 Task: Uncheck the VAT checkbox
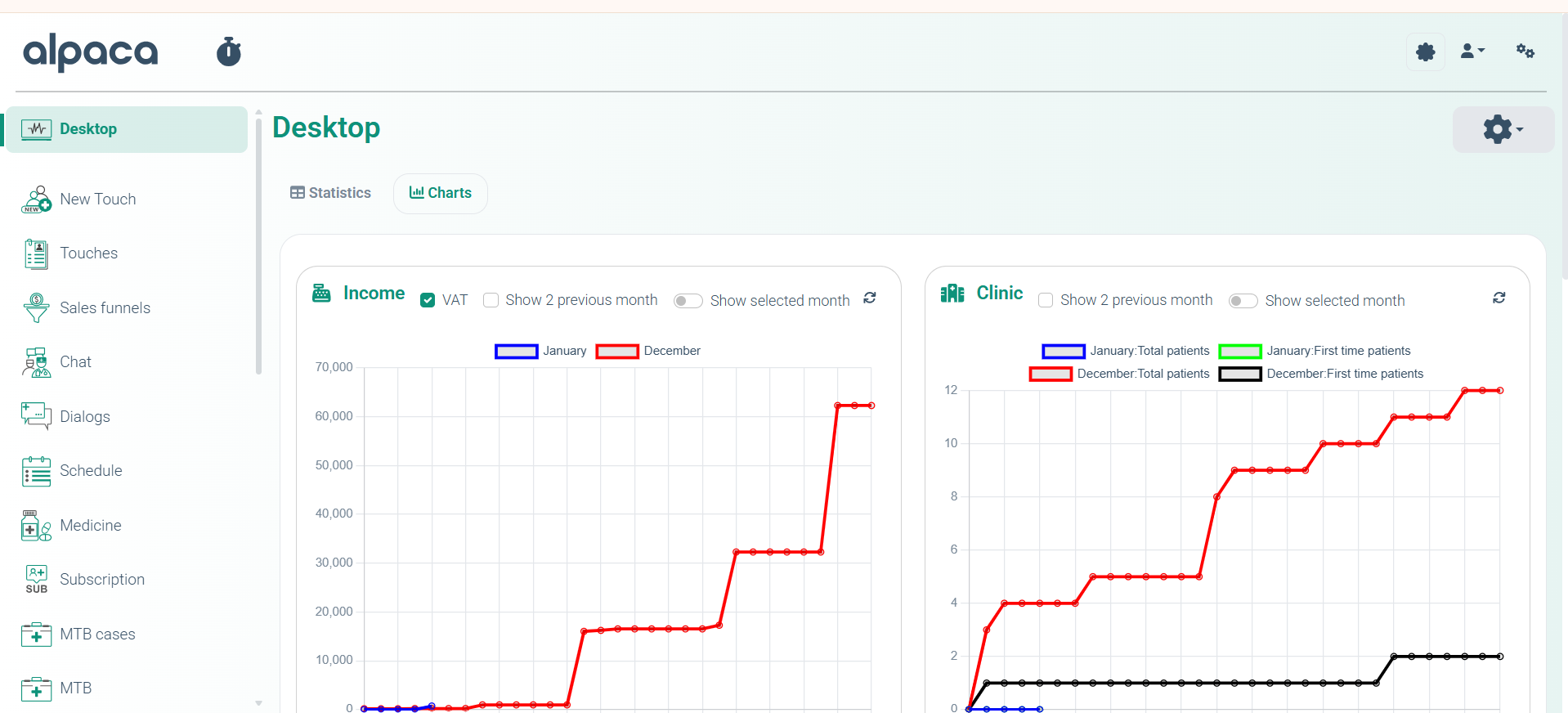tap(428, 301)
